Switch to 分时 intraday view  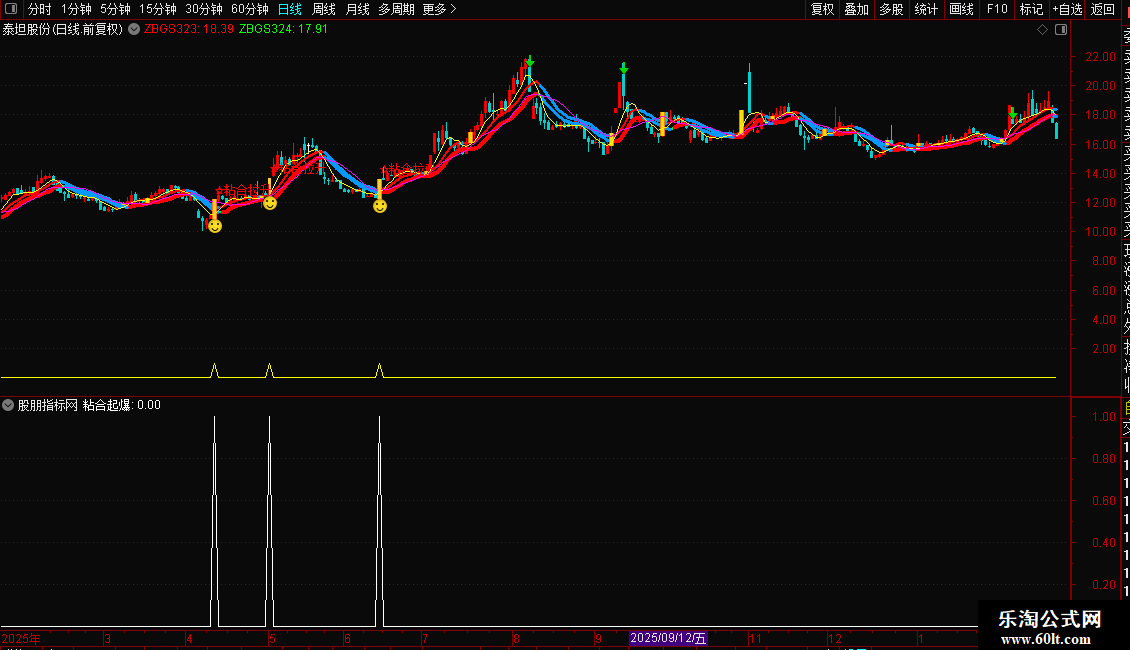pos(40,9)
